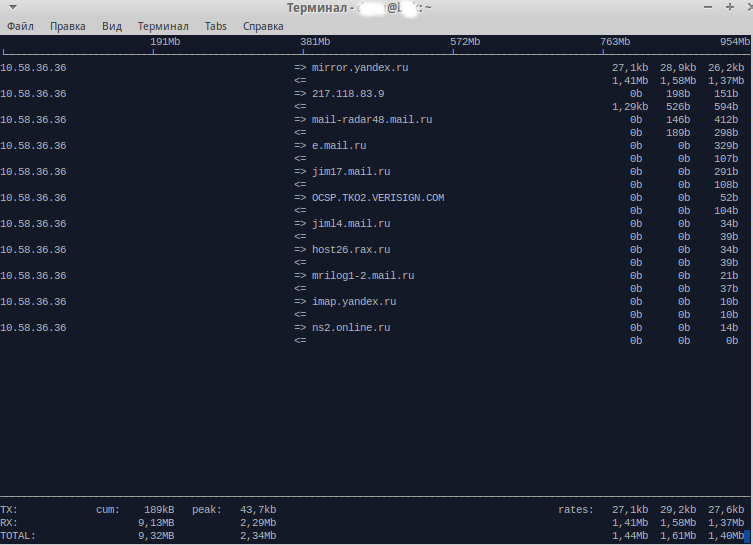Click the mirror.yandex.ru host entry
The width and height of the screenshot is (753, 545).
[360, 68]
